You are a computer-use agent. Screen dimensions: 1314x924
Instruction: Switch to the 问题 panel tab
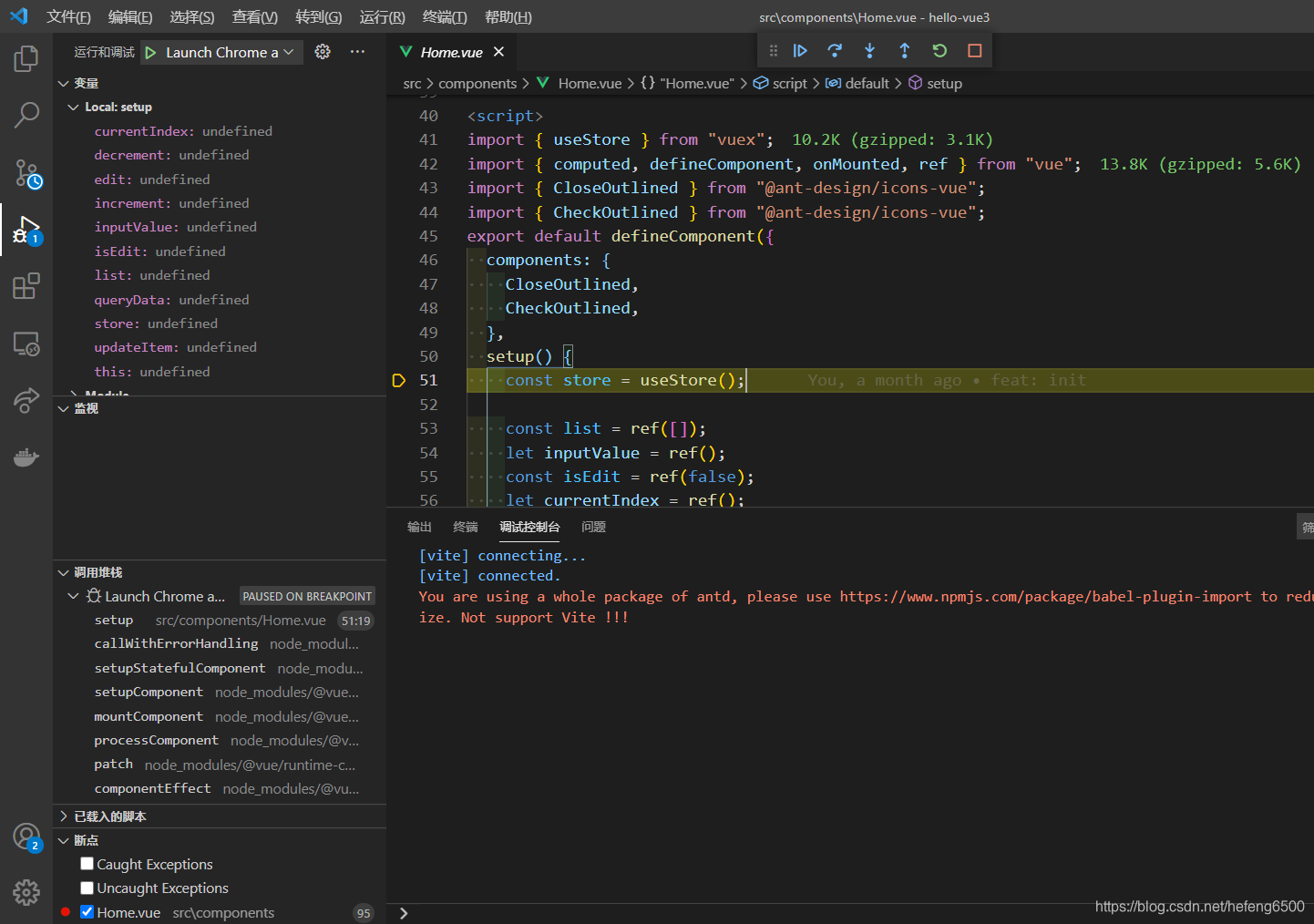593,527
